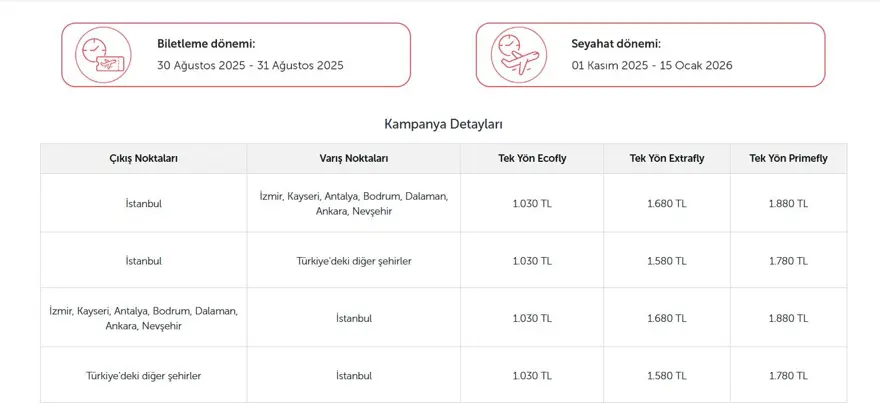This screenshot has height=419, width=880.
Task: Click the "Kampanya Detayları" heading
Action: [443, 124]
